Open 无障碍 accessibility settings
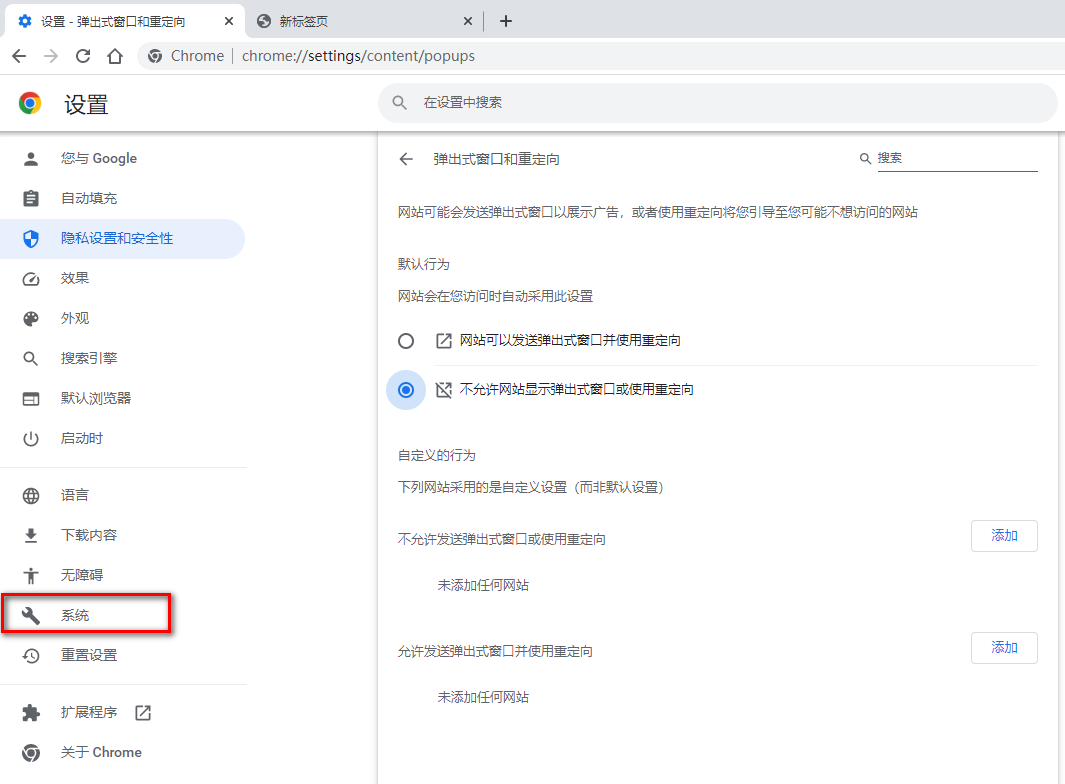The width and height of the screenshot is (1065, 784). pos(122,575)
